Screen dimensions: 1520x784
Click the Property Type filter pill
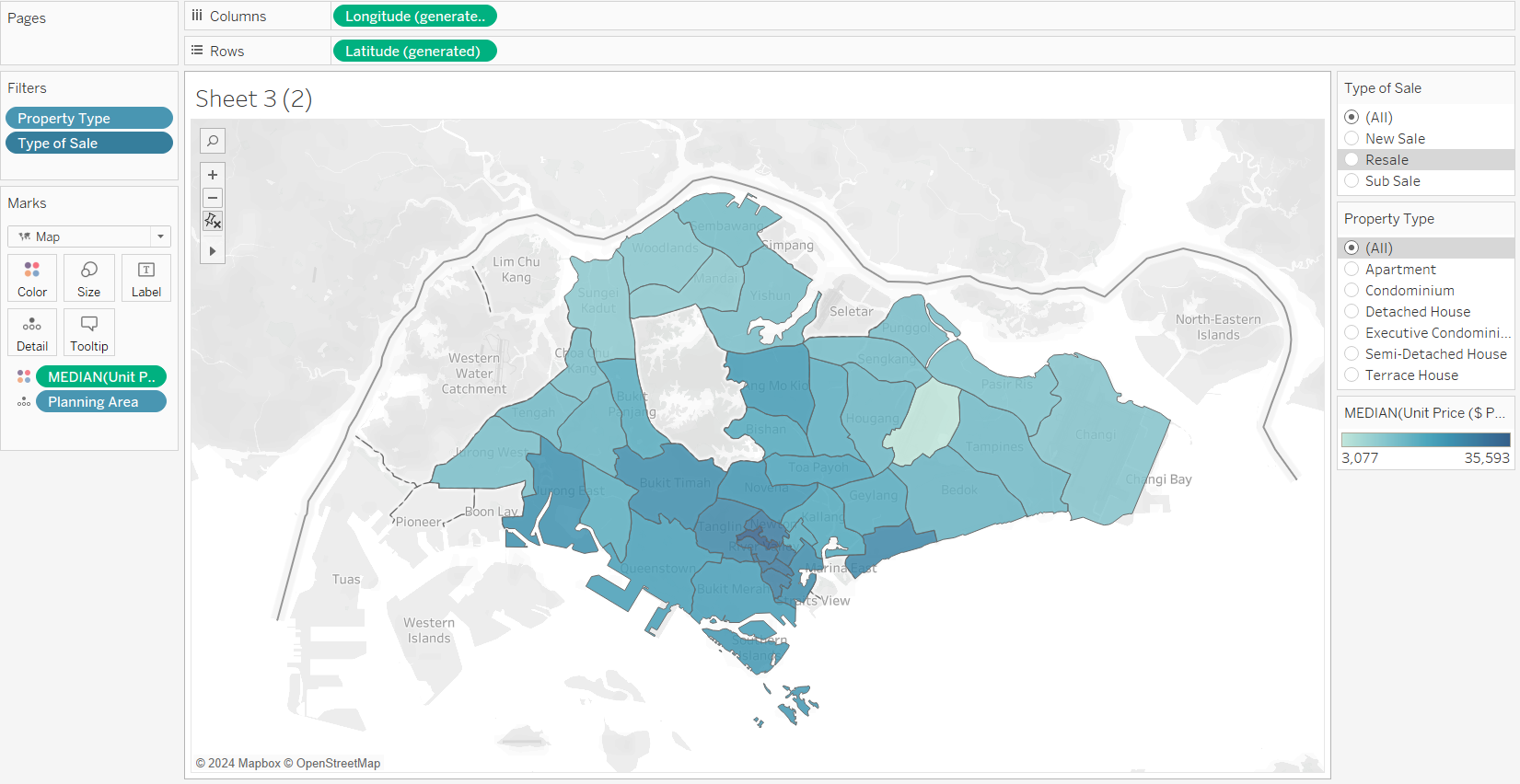88,119
